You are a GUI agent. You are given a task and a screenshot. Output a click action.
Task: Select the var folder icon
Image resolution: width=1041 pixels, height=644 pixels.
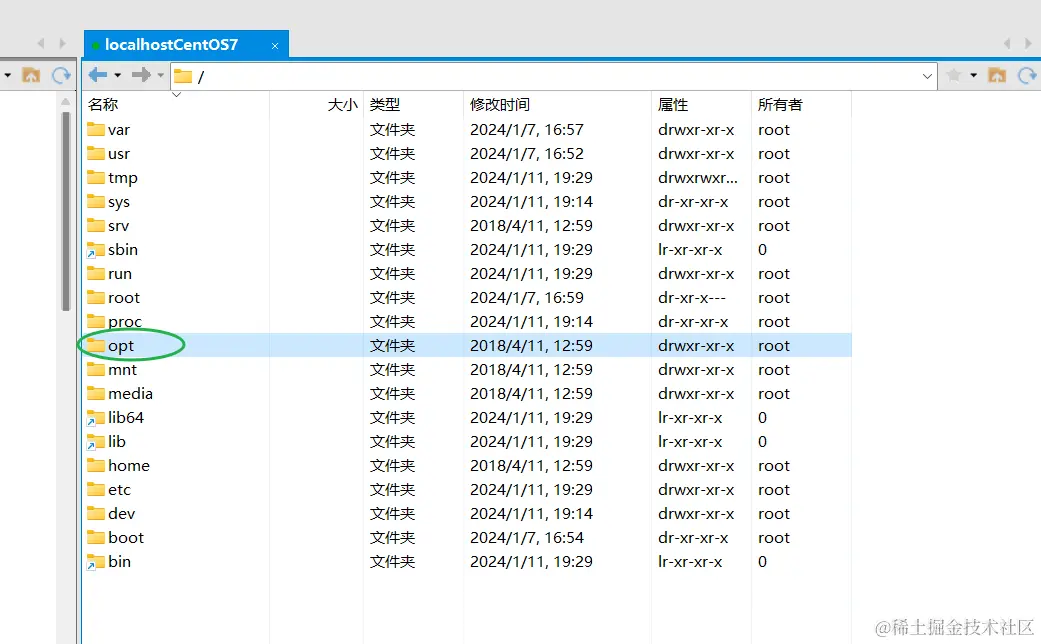(96, 129)
